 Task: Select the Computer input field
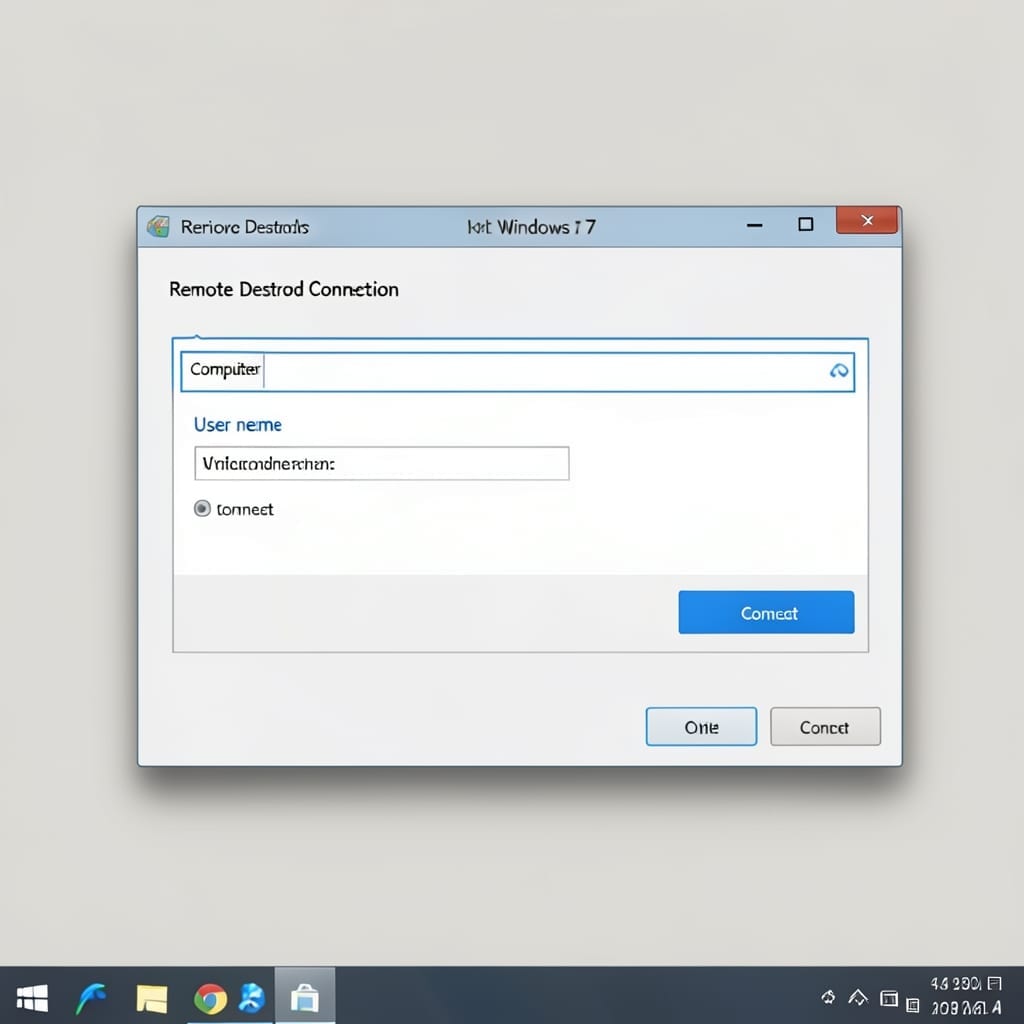coord(517,372)
